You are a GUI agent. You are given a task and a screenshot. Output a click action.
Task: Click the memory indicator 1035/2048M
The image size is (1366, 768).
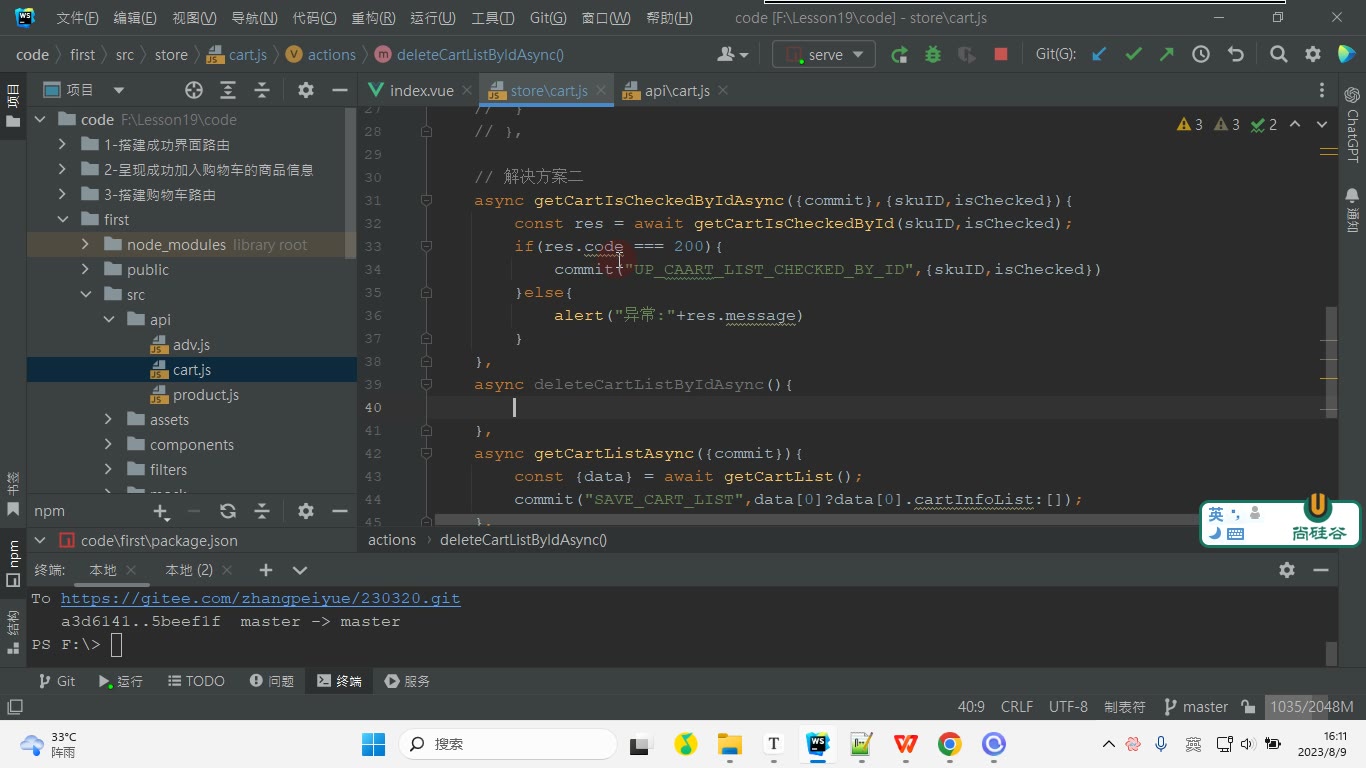(x=1311, y=707)
